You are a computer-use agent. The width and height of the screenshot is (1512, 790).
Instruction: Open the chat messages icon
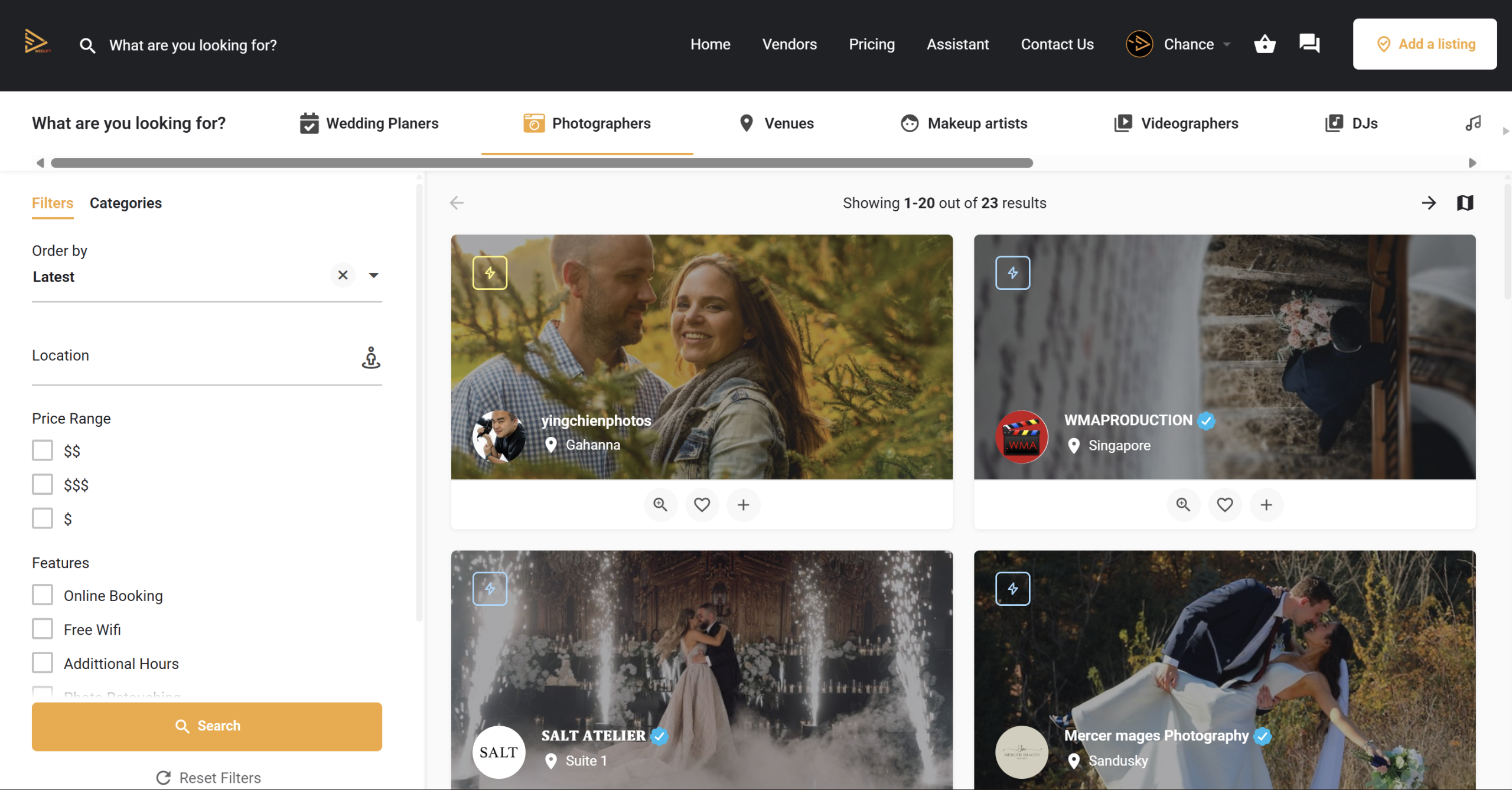tap(1309, 44)
